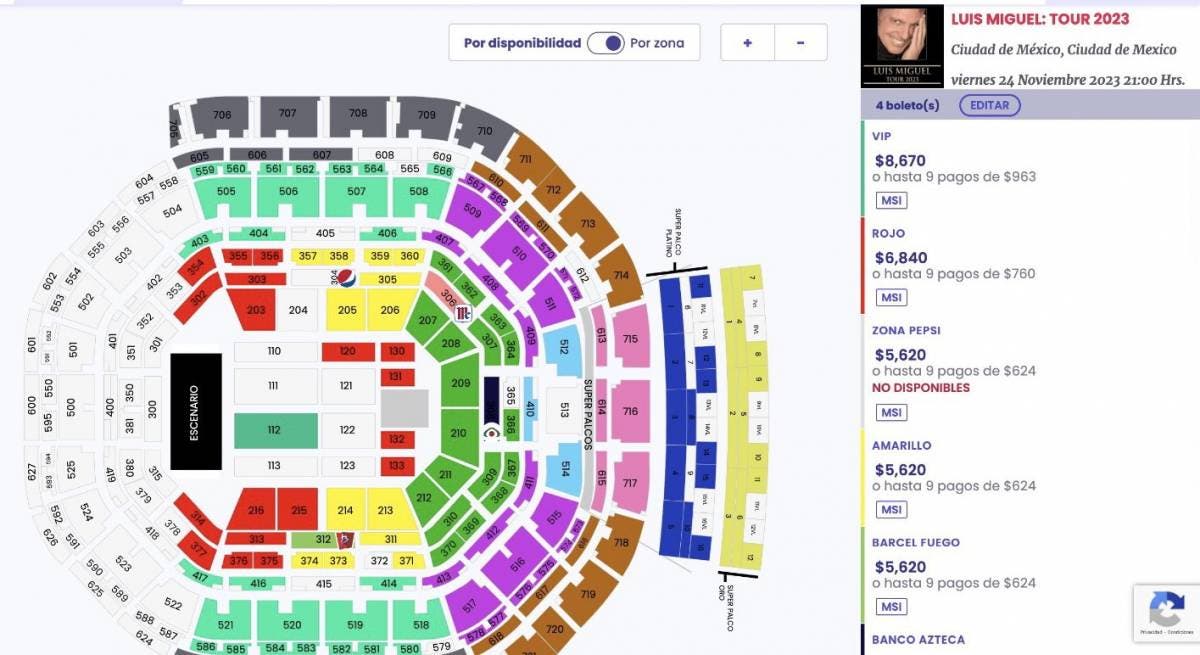Click the Pepsi logo on the map
The height and width of the screenshot is (655, 1200).
345,279
